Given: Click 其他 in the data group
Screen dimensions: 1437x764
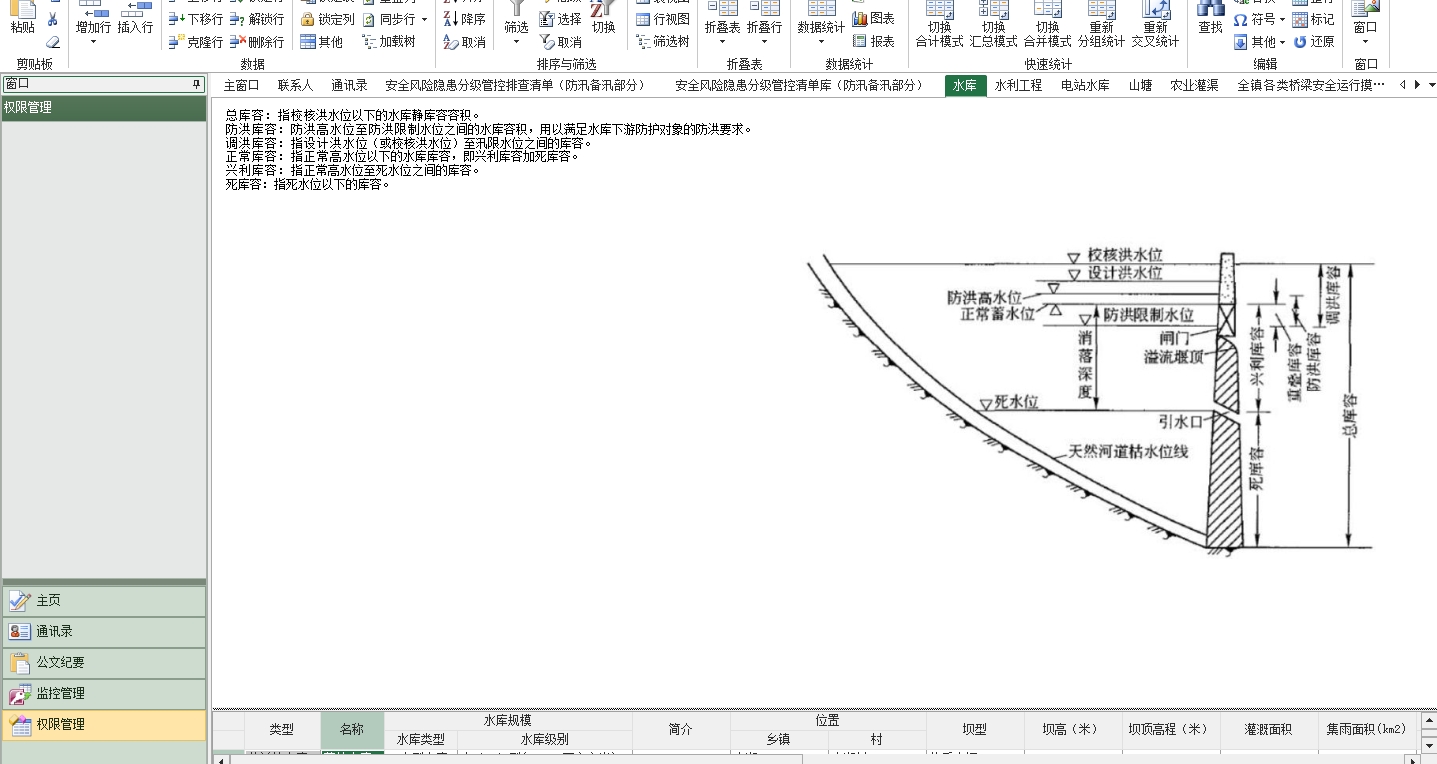Looking at the screenshot, I should [x=322, y=42].
